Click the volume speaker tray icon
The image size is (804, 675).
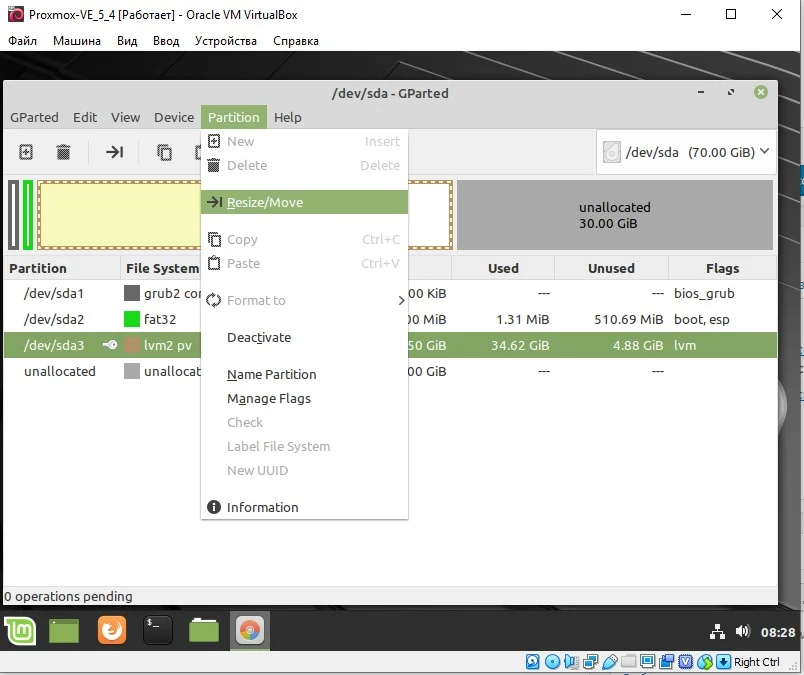[x=742, y=631]
